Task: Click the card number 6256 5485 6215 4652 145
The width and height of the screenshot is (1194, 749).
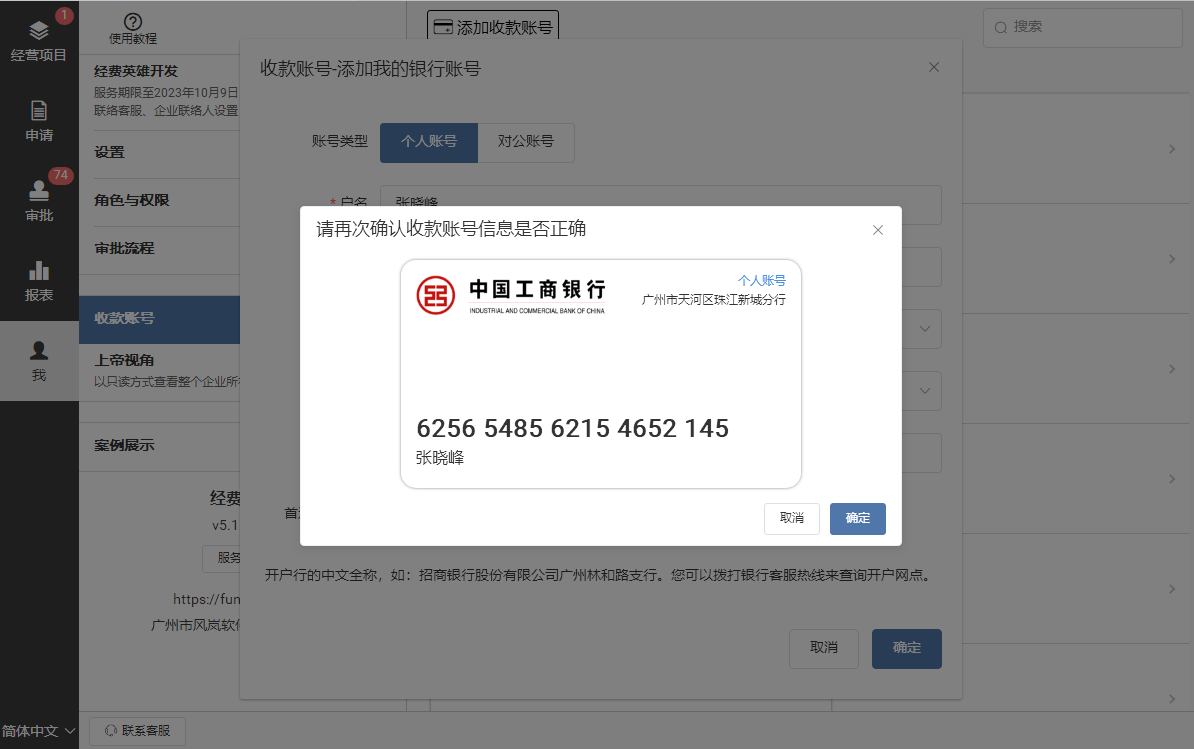Action: coord(573,429)
